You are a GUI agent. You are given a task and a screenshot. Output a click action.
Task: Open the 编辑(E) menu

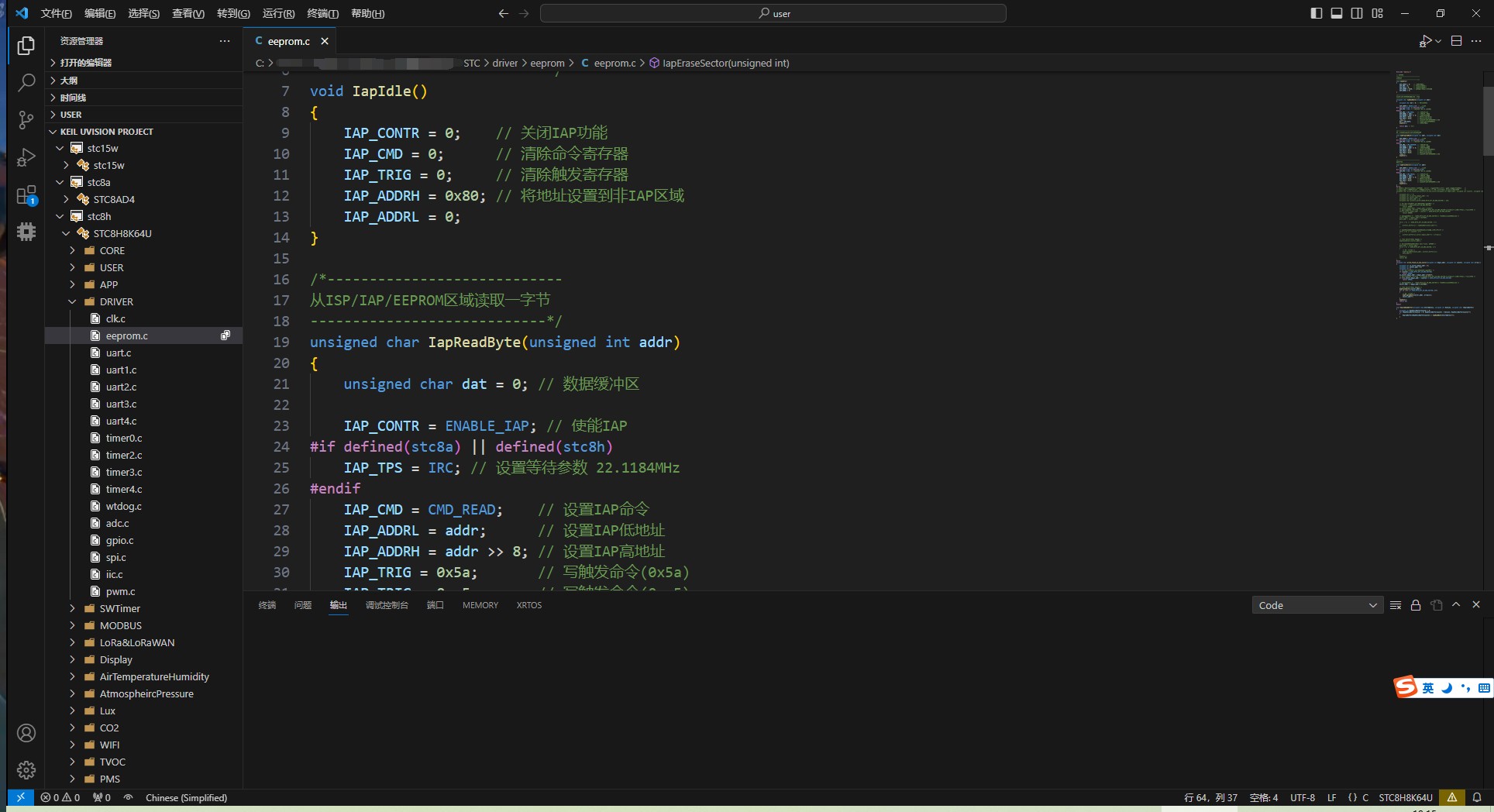(x=100, y=13)
